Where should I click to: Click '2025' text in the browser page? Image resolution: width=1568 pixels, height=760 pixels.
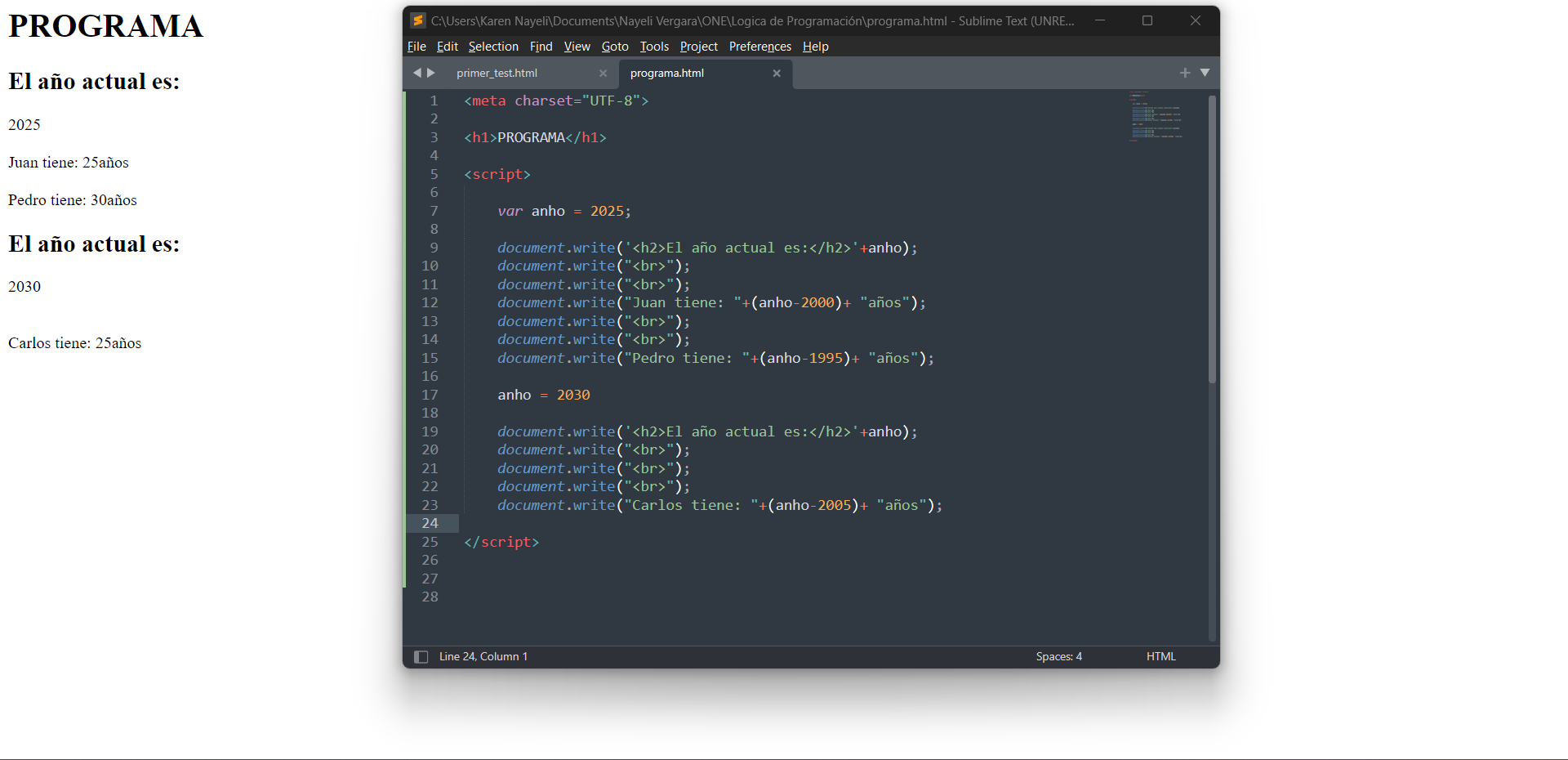(x=24, y=125)
